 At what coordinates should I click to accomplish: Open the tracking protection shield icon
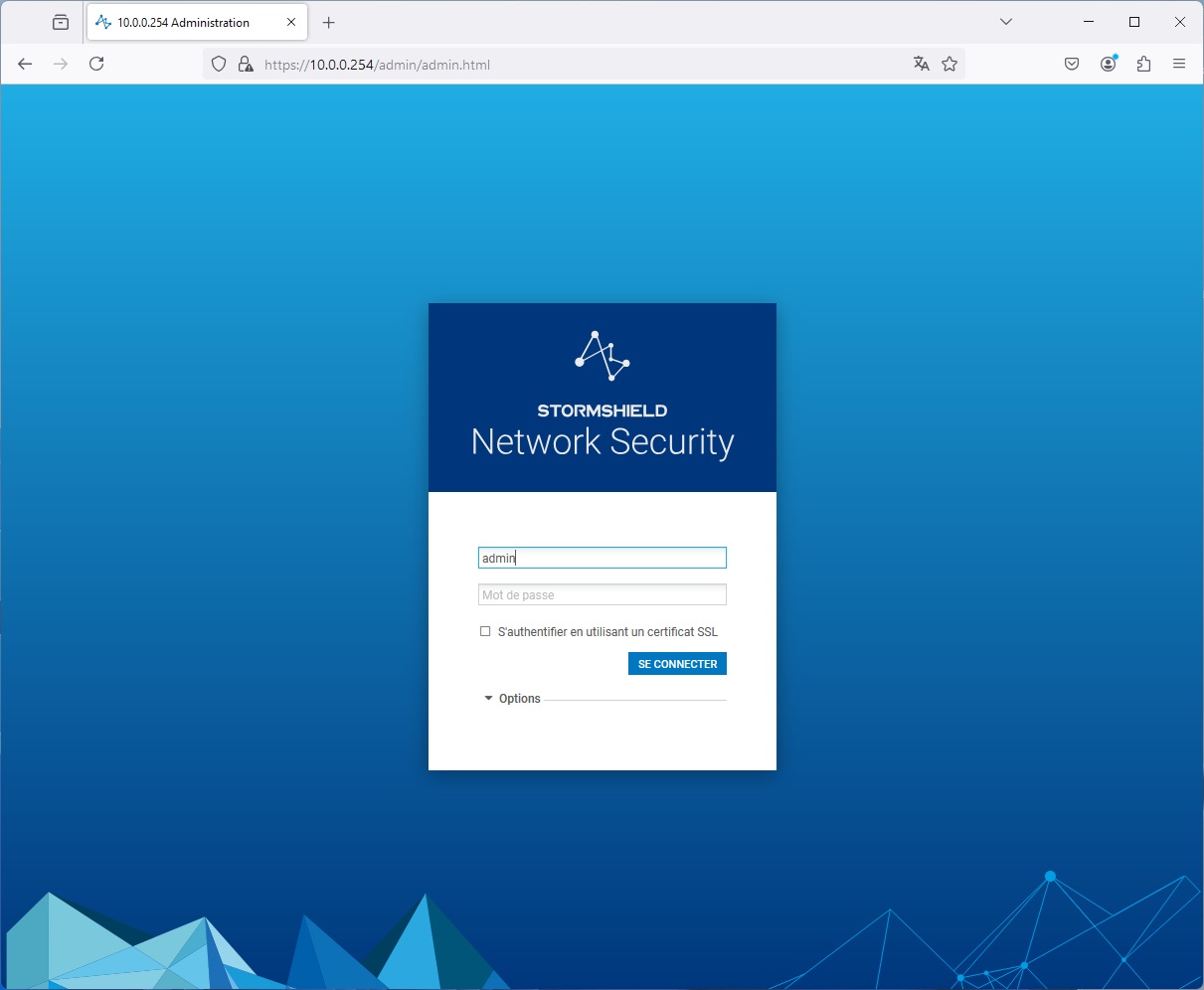(219, 65)
